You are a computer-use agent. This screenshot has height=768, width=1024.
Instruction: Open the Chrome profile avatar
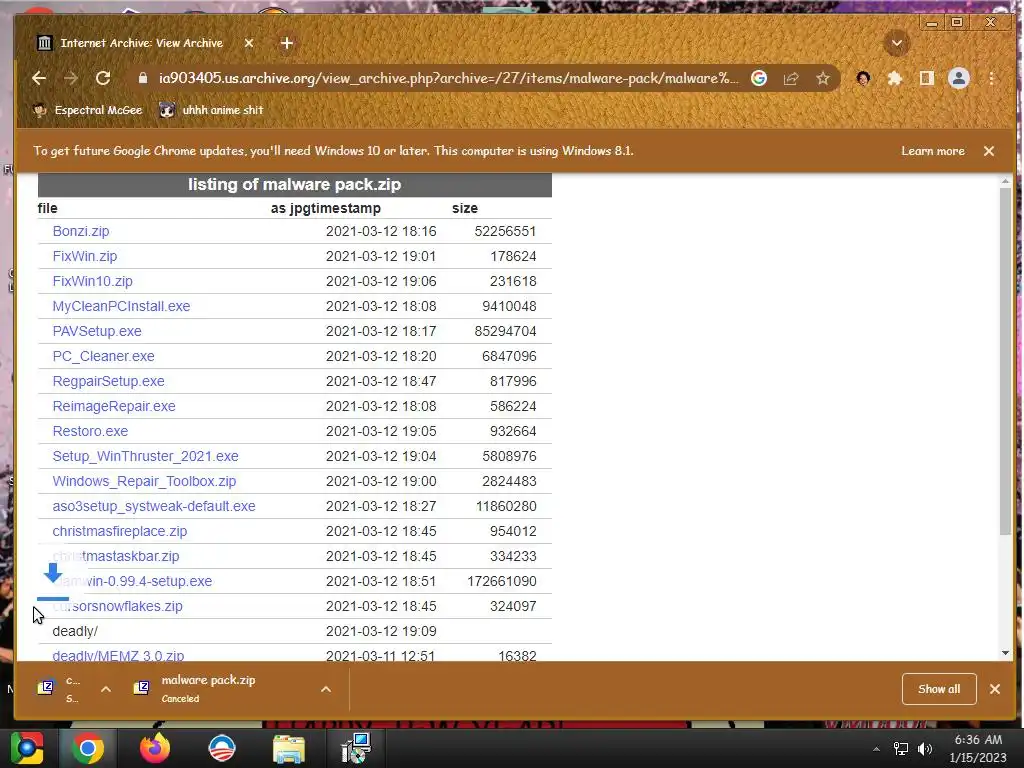pyautogui.click(x=959, y=78)
